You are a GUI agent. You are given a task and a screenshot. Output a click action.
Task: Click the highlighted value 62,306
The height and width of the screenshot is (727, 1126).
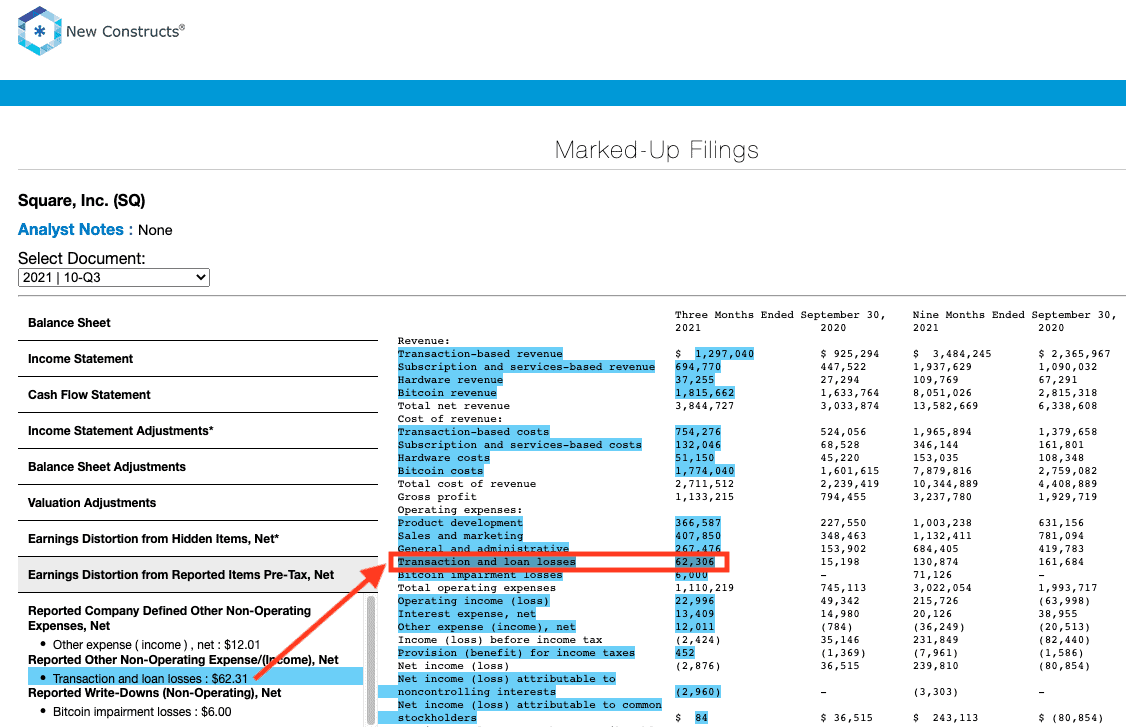point(694,562)
